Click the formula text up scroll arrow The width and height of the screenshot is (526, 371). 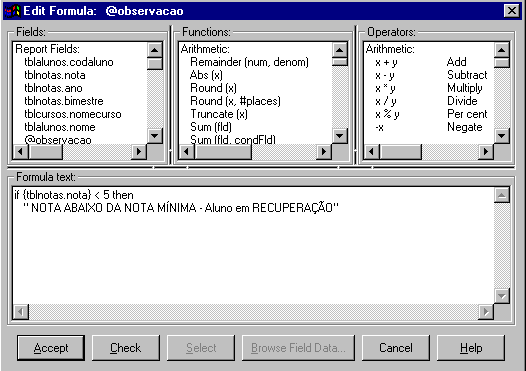click(502, 195)
